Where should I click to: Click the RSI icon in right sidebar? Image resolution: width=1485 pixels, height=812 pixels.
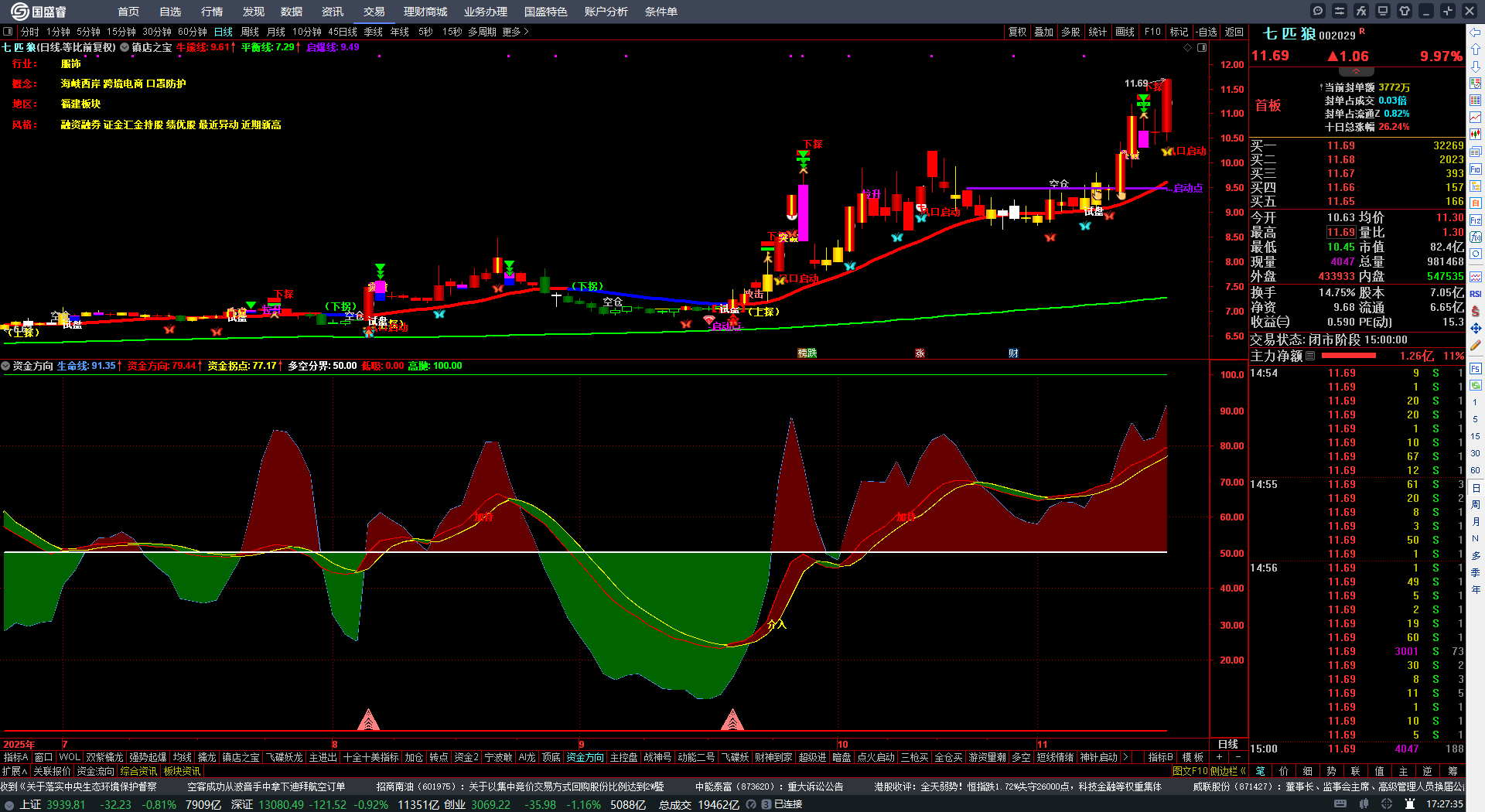tap(1476, 294)
